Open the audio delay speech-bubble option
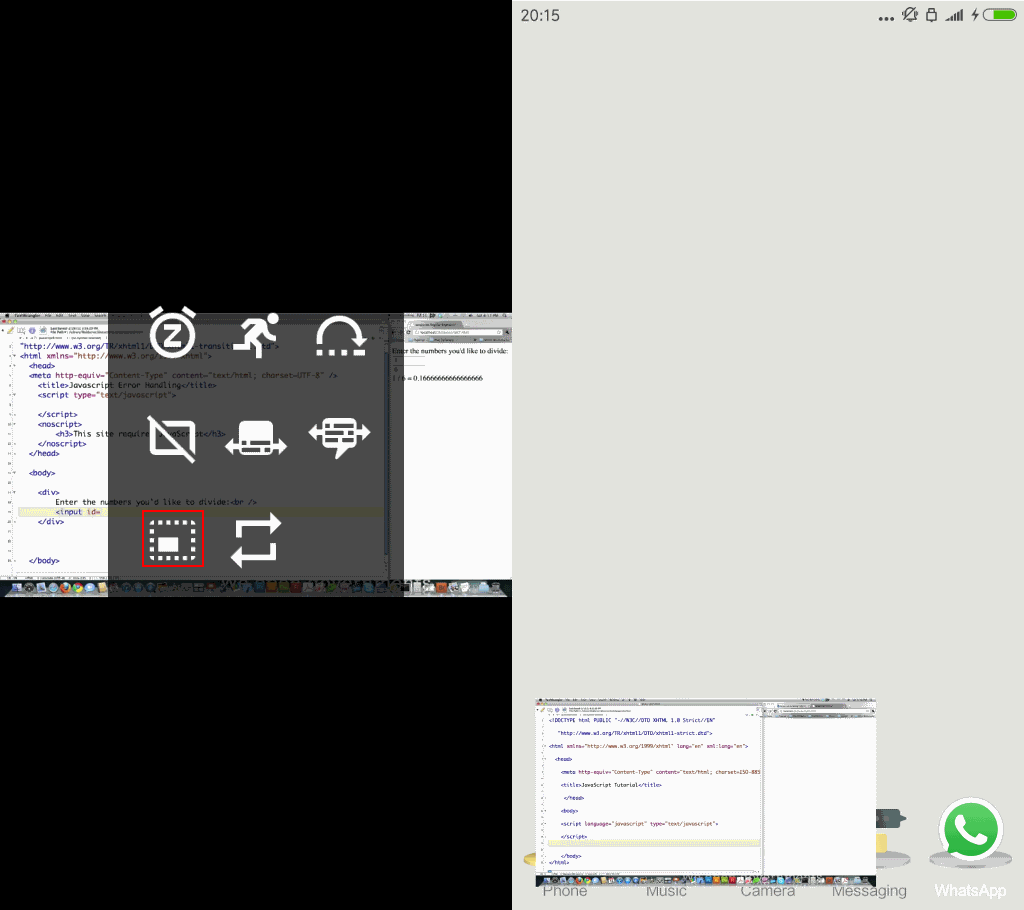1024x910 pixels. pyautogui.click(x=339, y=437)
